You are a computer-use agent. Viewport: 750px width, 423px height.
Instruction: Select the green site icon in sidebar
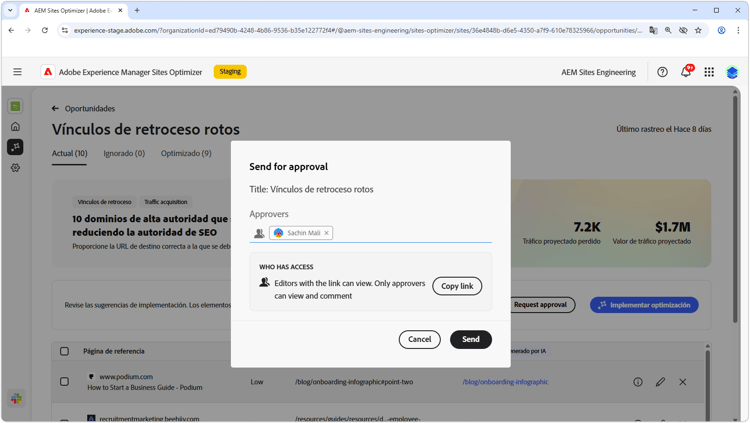point(15,106)
